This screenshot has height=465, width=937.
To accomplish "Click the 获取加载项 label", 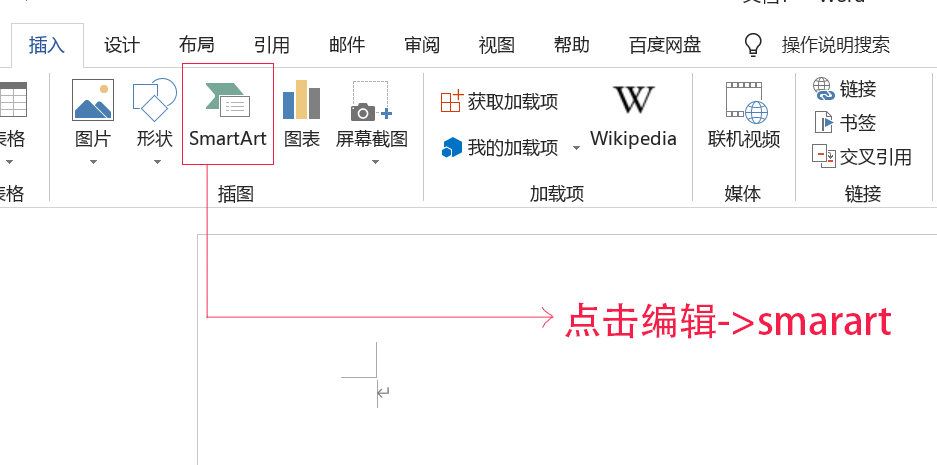I will point(513,102).
